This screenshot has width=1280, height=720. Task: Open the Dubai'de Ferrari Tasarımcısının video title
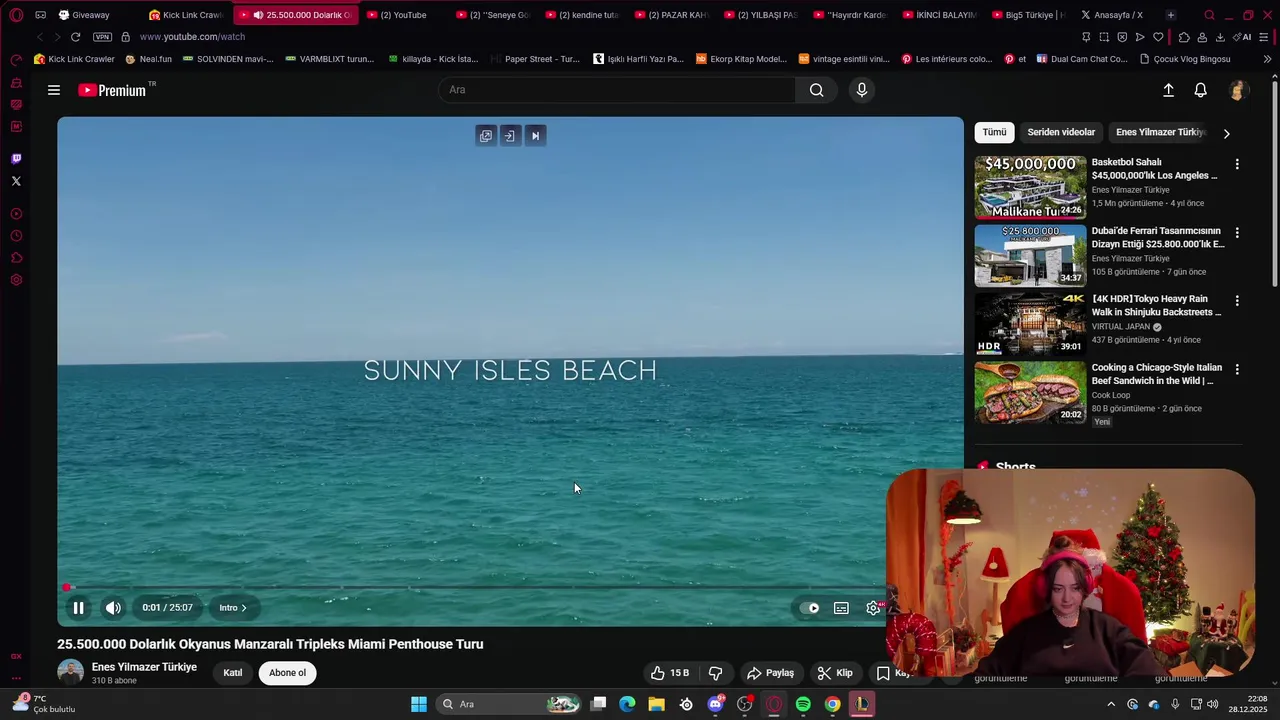tap(1158, 237)
